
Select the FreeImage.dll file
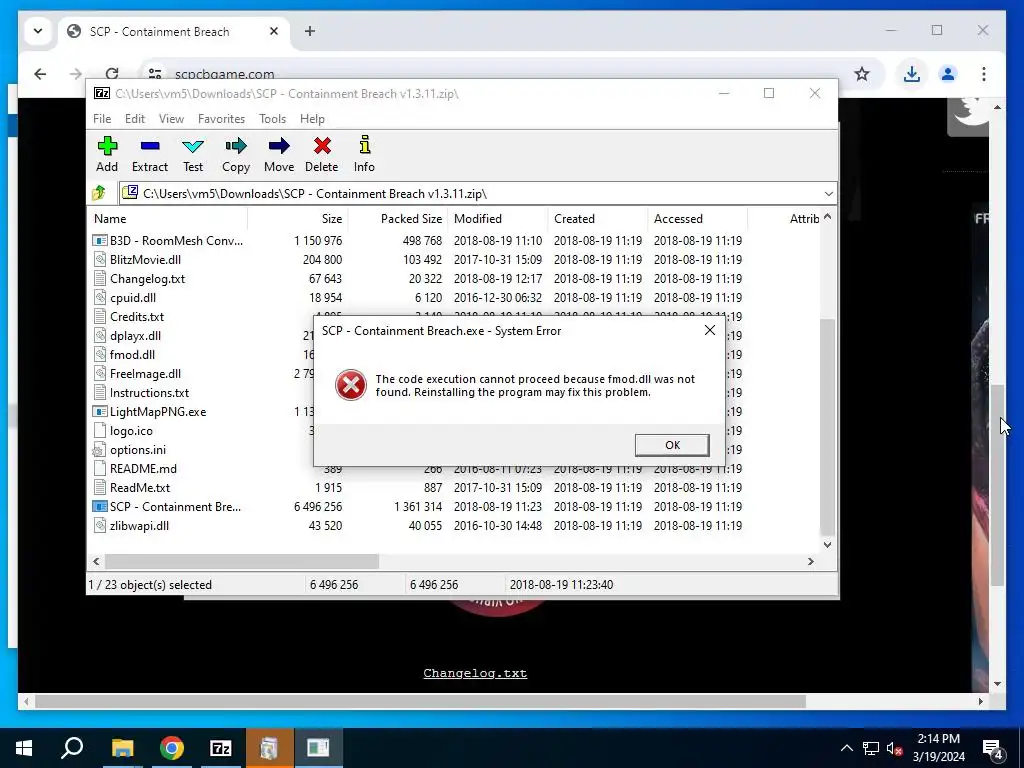pyautogui.click(x=145, y=374)
